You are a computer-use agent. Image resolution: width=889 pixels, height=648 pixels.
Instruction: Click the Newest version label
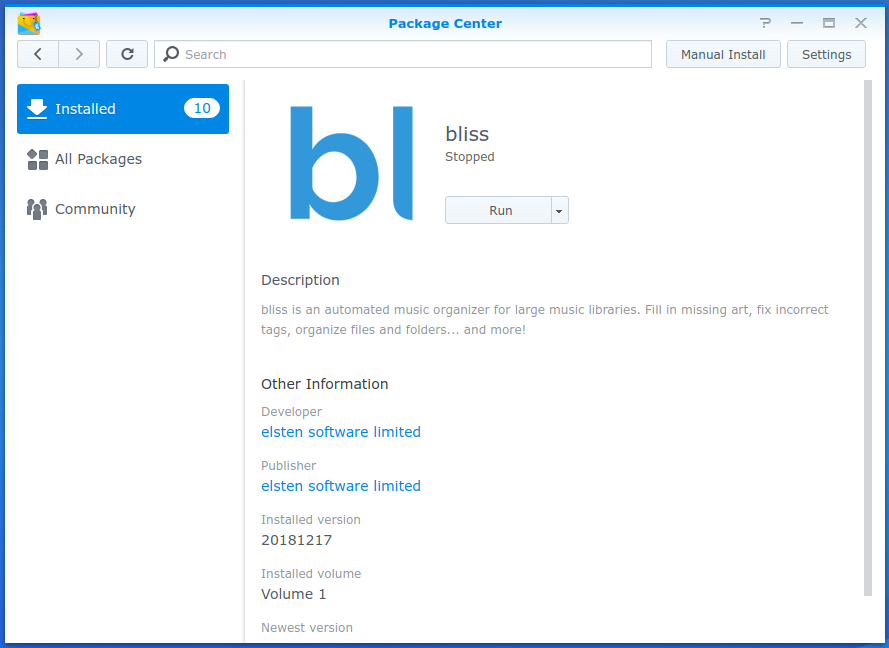click(x=307, y=628)
